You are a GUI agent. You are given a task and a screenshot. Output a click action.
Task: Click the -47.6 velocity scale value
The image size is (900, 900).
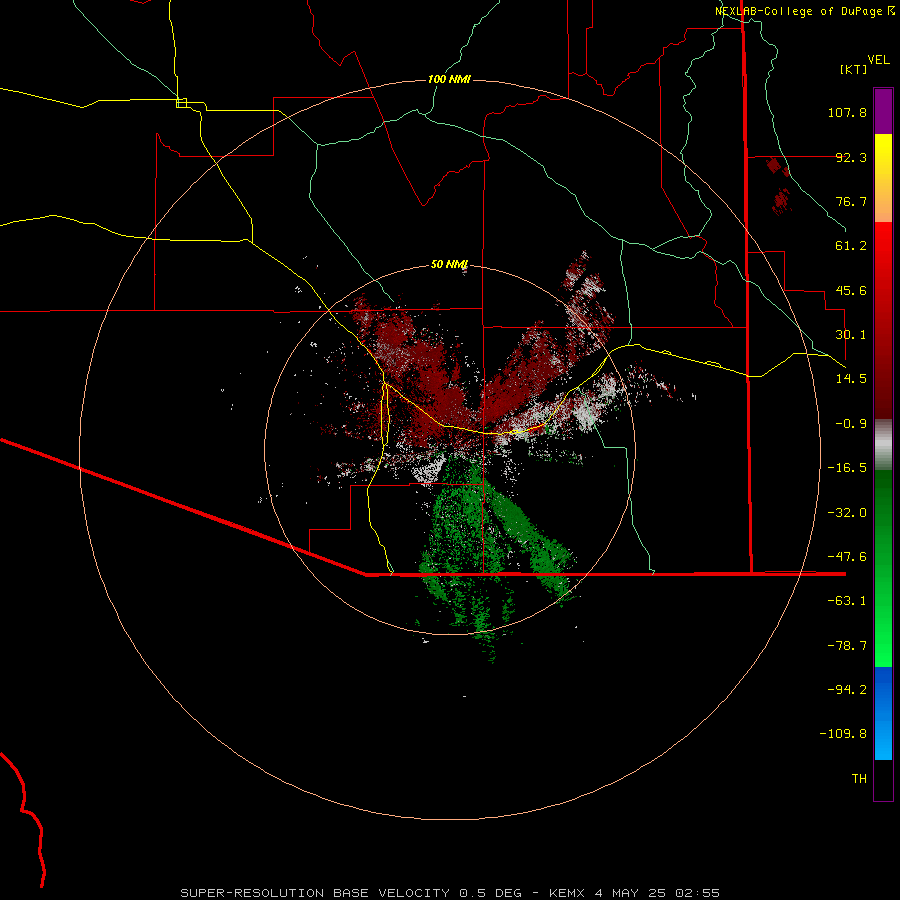847,557
